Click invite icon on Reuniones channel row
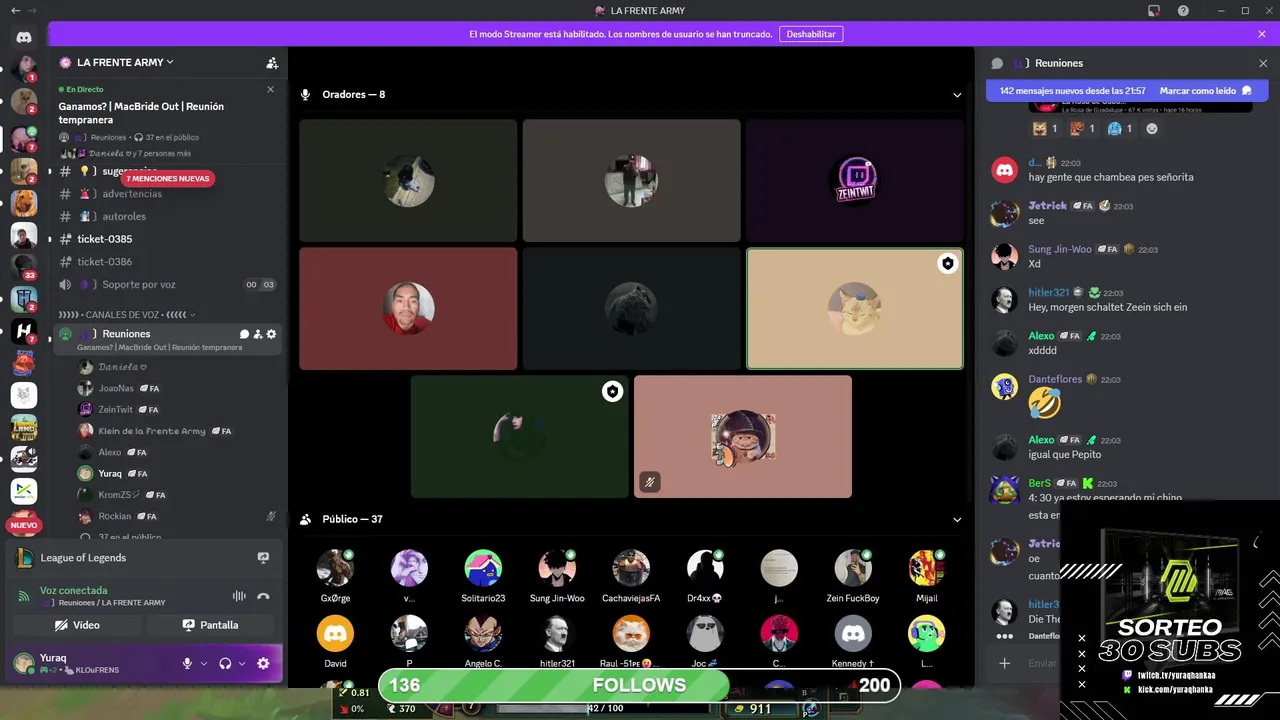This screenshot has height=720, width=1280. click(258, 334)
